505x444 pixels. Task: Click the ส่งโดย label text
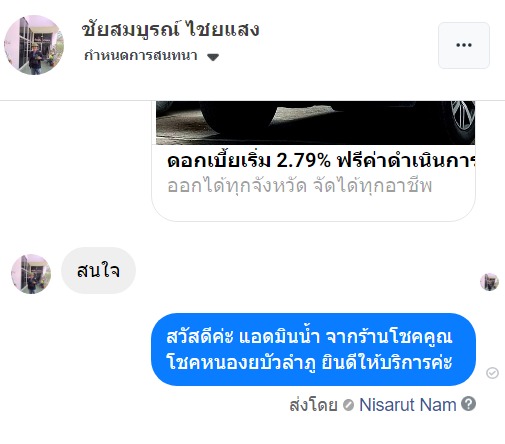[313, 405]
